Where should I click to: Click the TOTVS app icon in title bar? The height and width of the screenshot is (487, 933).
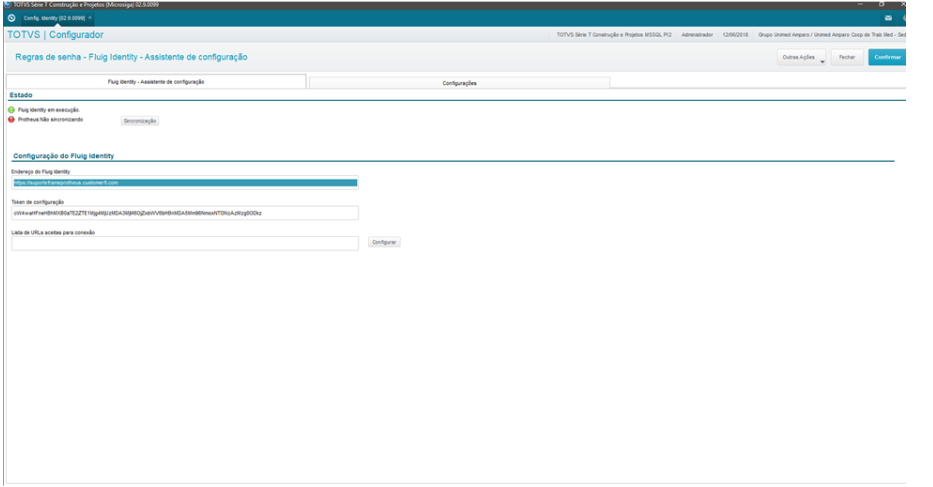click(8, 4)
